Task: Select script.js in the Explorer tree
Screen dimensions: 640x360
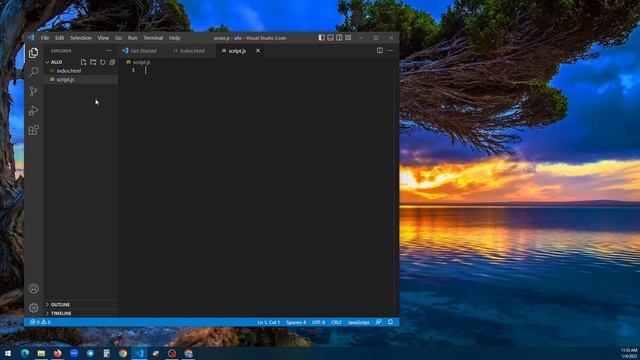Action: 81,80
